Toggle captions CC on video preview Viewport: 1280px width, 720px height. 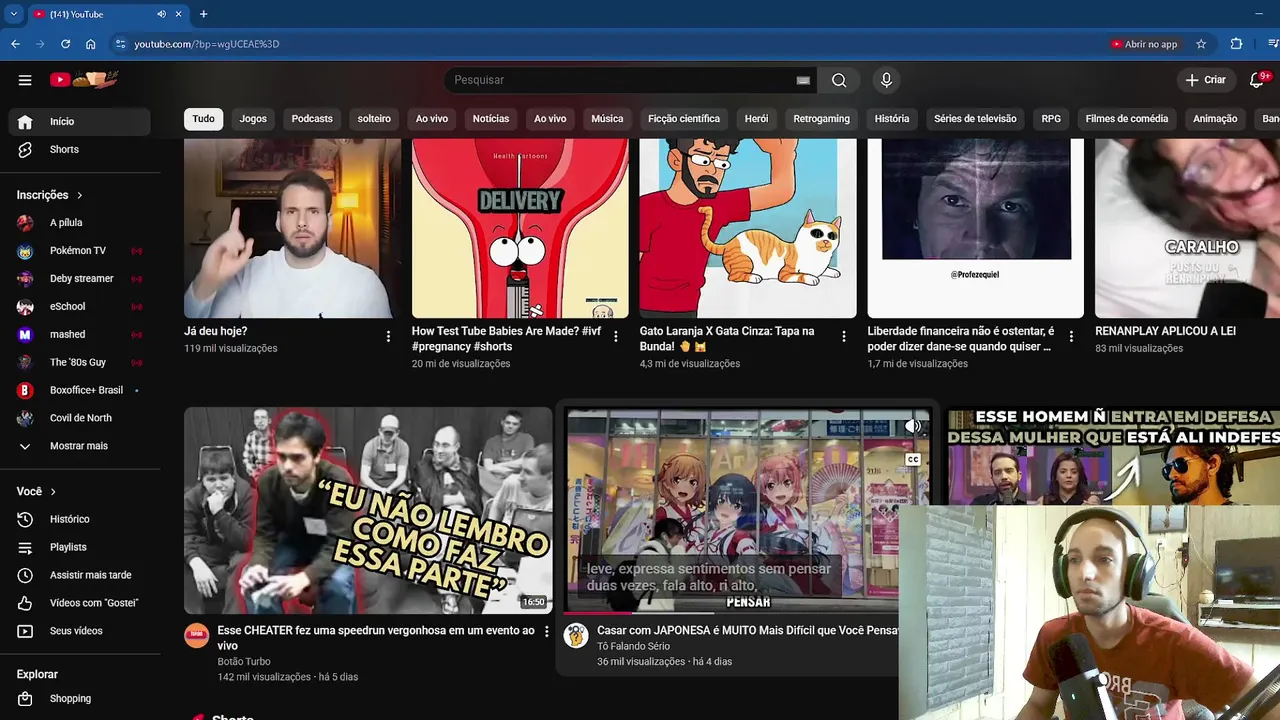pos(913,460)
